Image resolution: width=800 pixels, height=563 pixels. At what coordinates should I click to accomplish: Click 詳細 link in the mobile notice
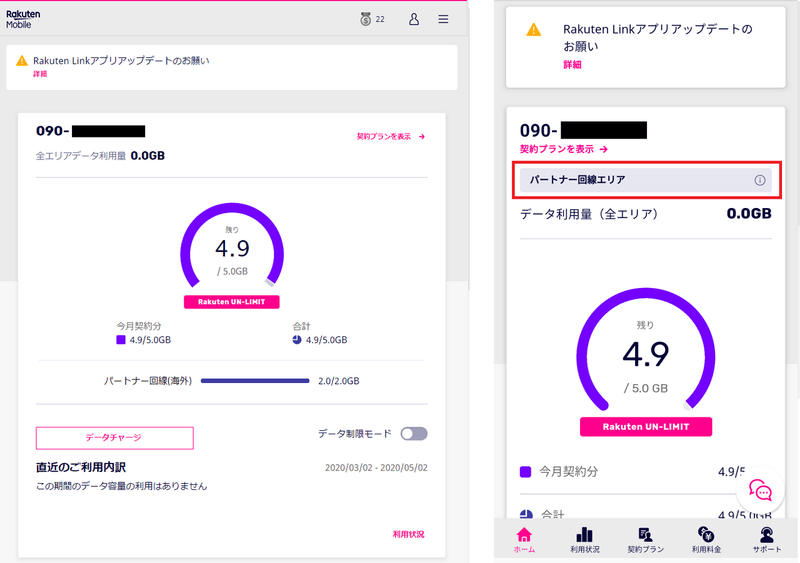tap(572, 65)
